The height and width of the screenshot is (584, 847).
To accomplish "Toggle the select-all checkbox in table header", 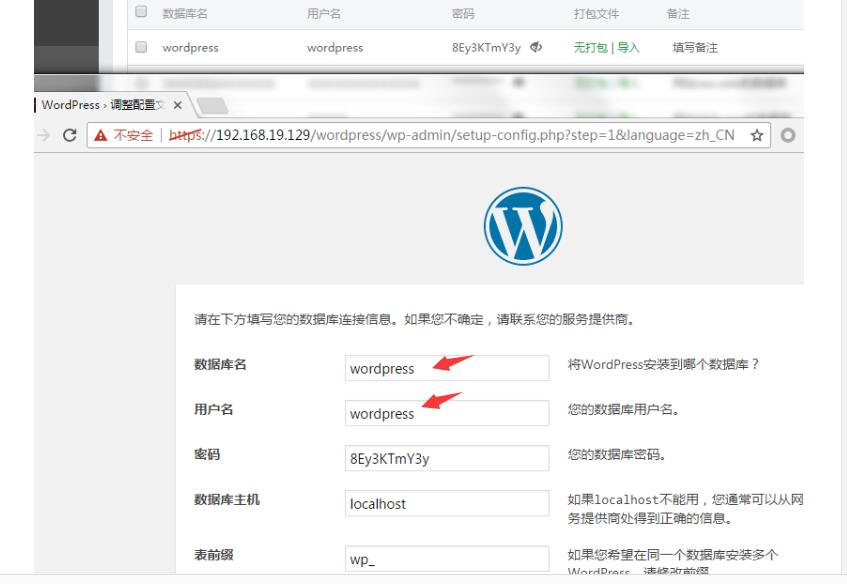I will 141,11.
